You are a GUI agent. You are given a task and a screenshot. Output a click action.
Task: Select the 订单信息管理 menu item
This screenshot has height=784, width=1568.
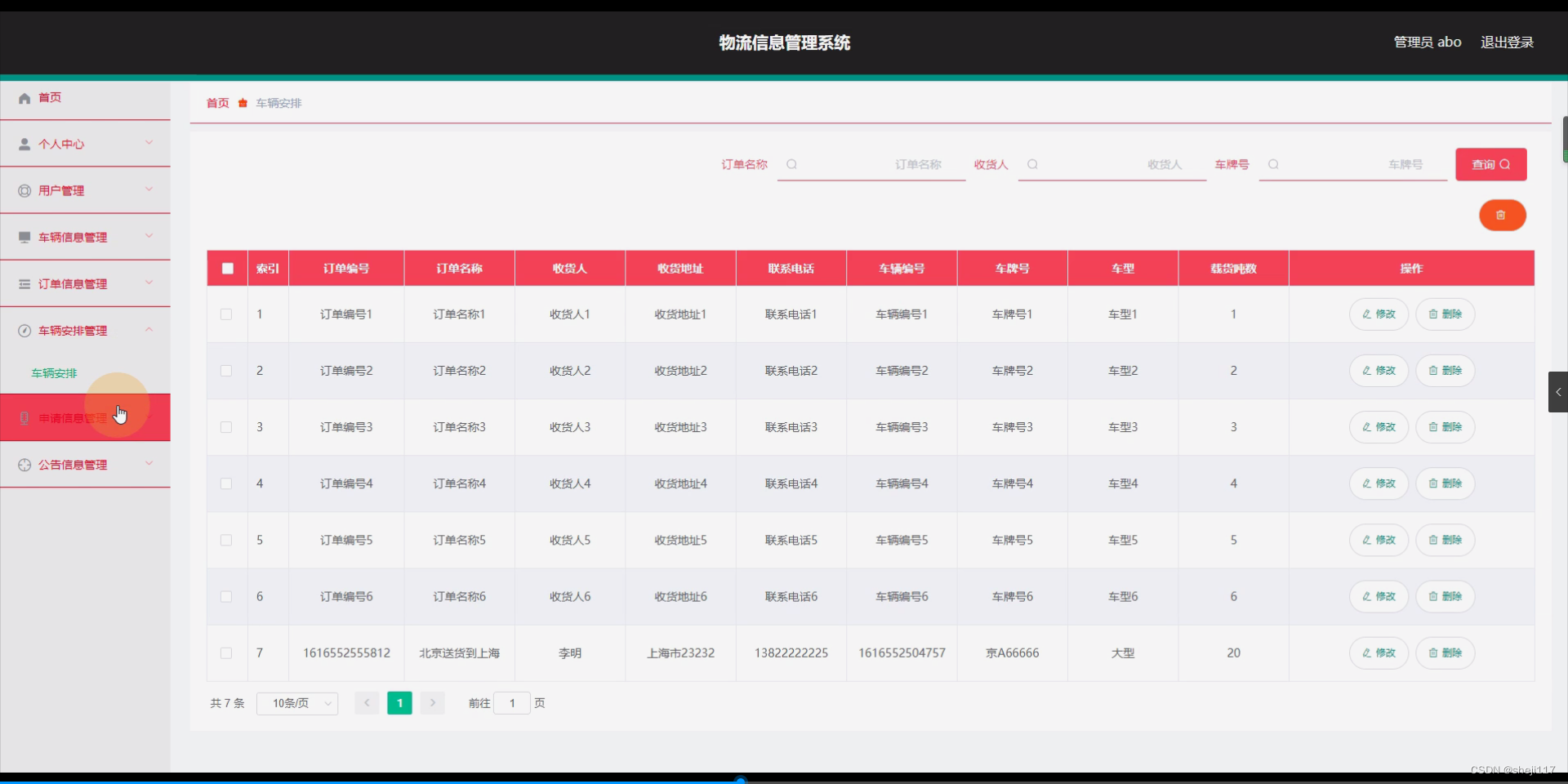coord(72,283)
